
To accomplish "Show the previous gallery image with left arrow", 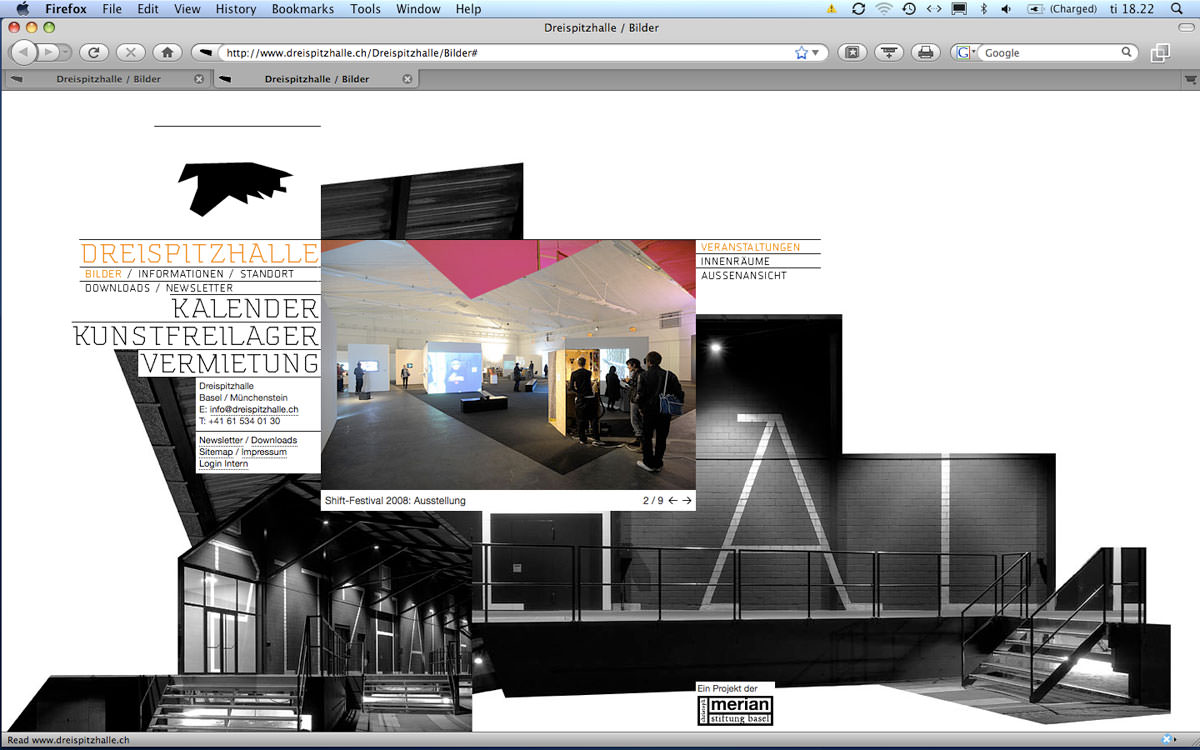I will coord(673,500).
